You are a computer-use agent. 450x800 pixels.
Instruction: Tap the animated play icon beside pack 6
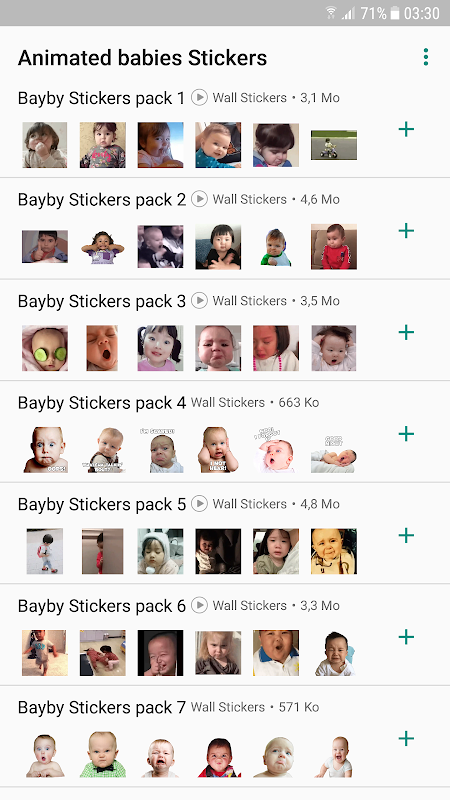pos(199,605)
